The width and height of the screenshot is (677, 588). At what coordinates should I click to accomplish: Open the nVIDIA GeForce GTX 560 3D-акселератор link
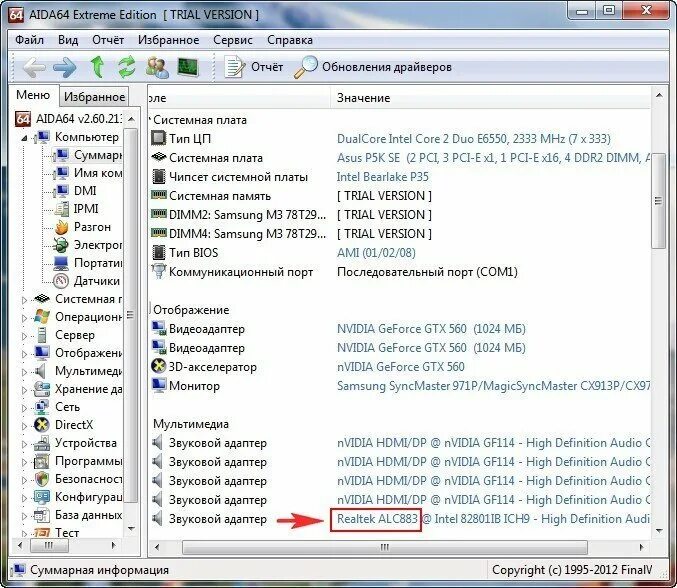point(401,367)
